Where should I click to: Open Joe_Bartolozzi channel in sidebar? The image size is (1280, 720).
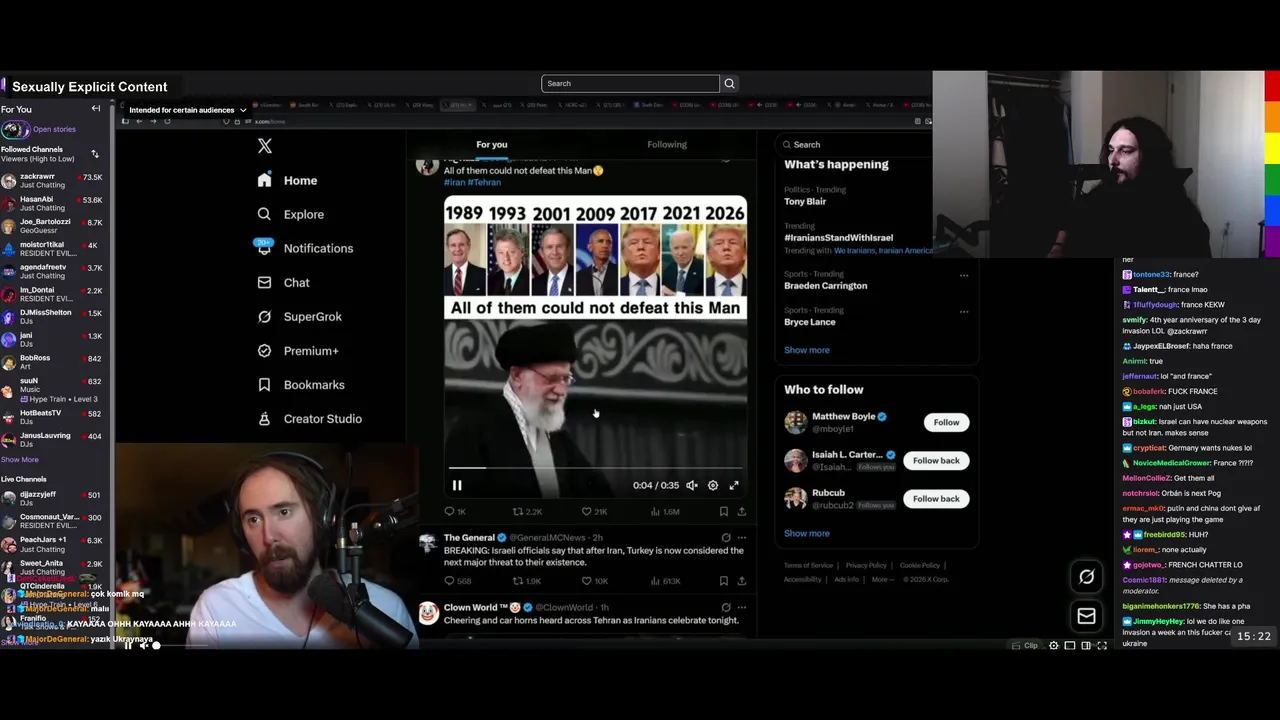[54, 226]
